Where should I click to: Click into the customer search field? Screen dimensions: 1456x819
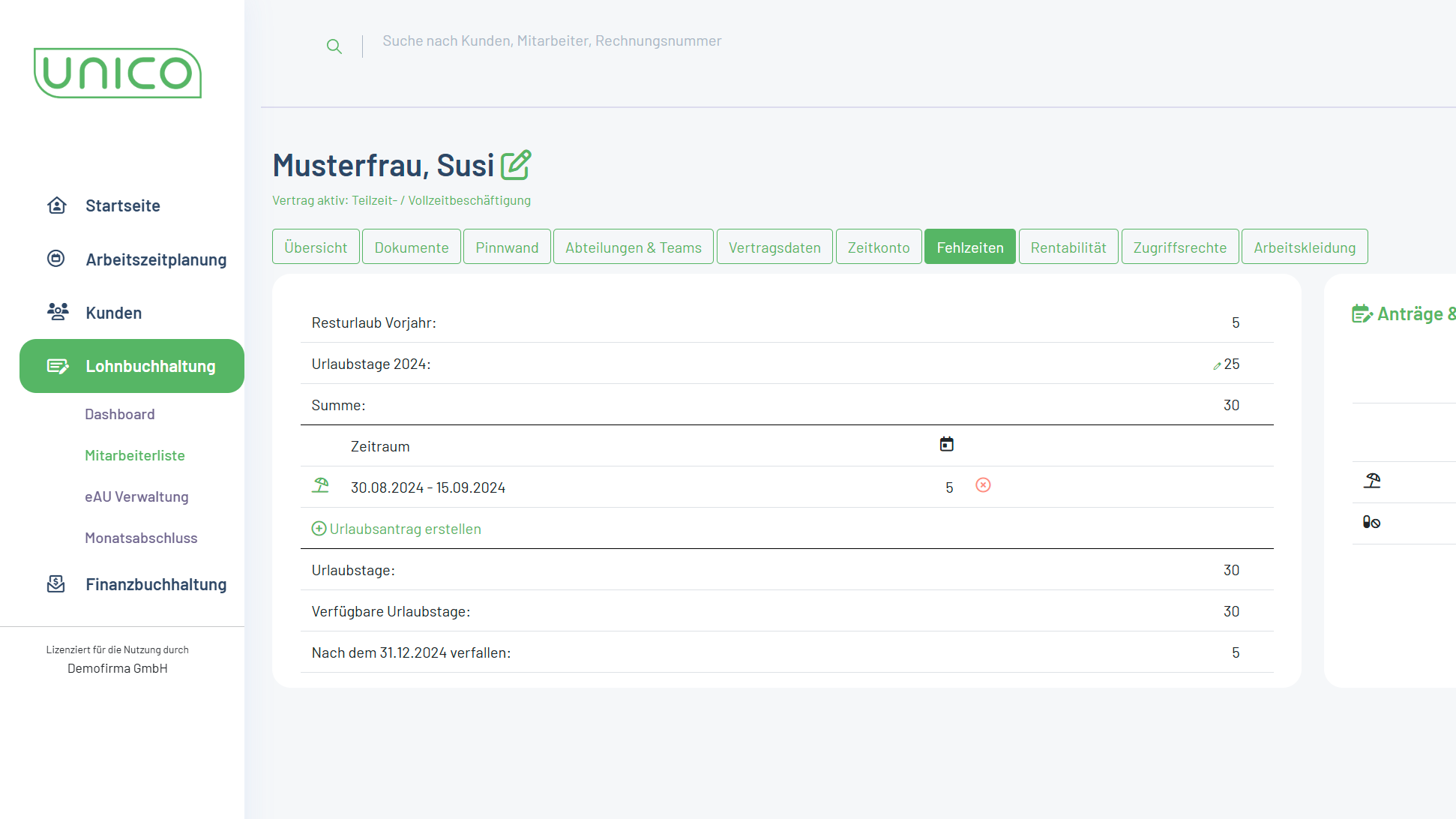click(x=552, y=41)
